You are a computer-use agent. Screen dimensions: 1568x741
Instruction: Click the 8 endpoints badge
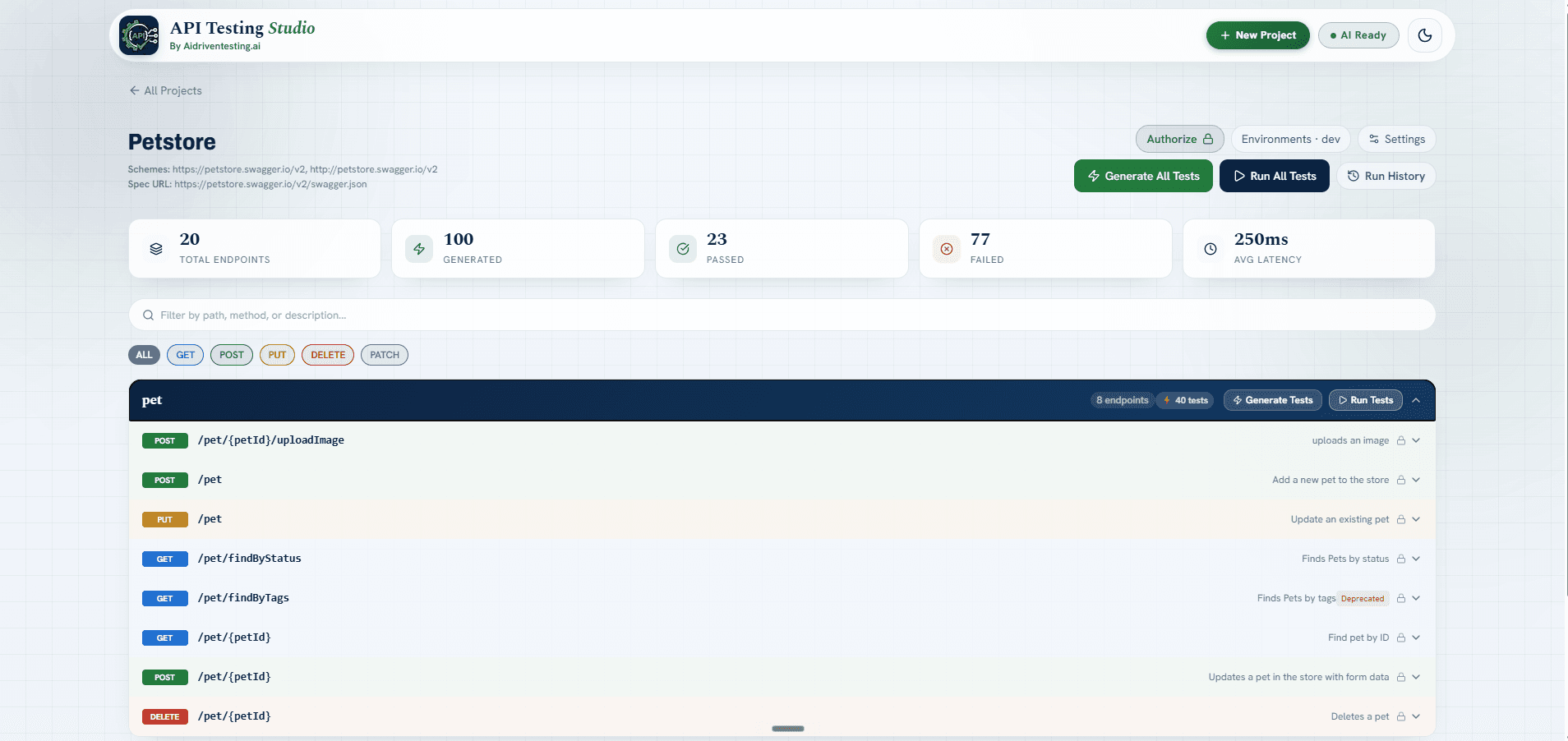click(1122, 400)
